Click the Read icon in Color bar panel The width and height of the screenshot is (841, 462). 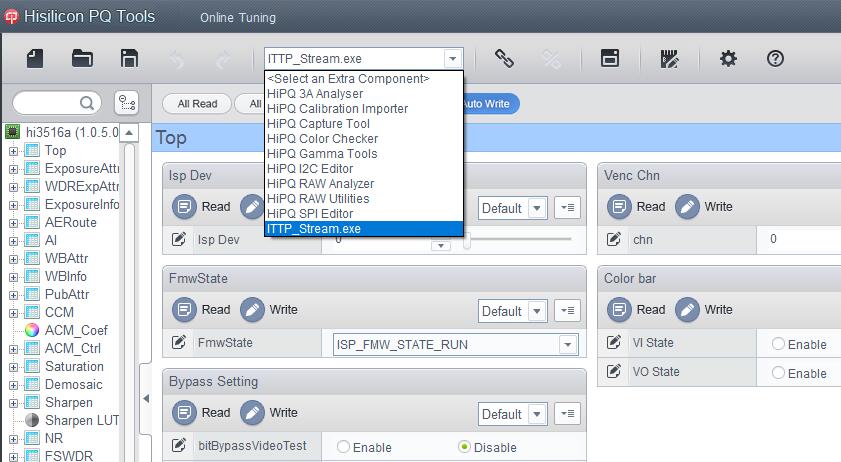point(619,310)
